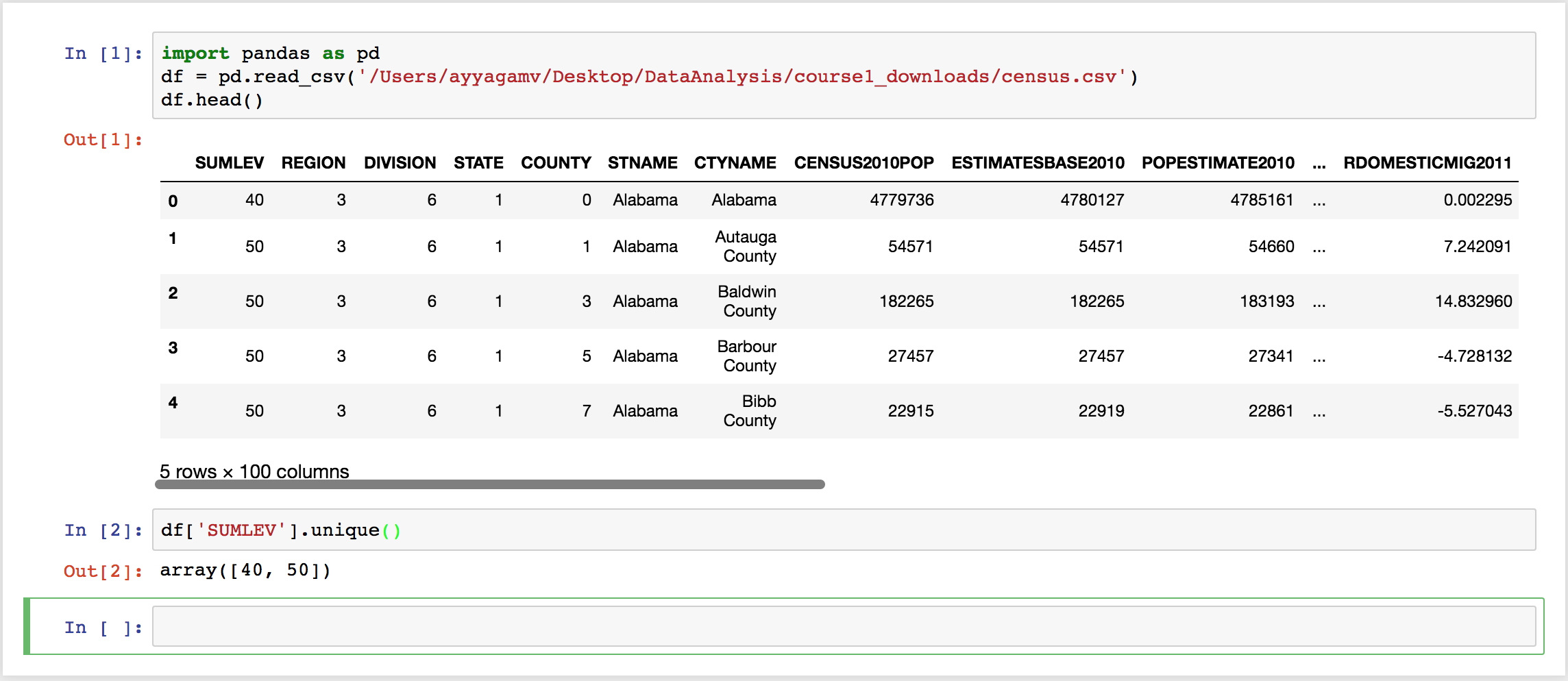Click the SUMLEV column header

229,162
